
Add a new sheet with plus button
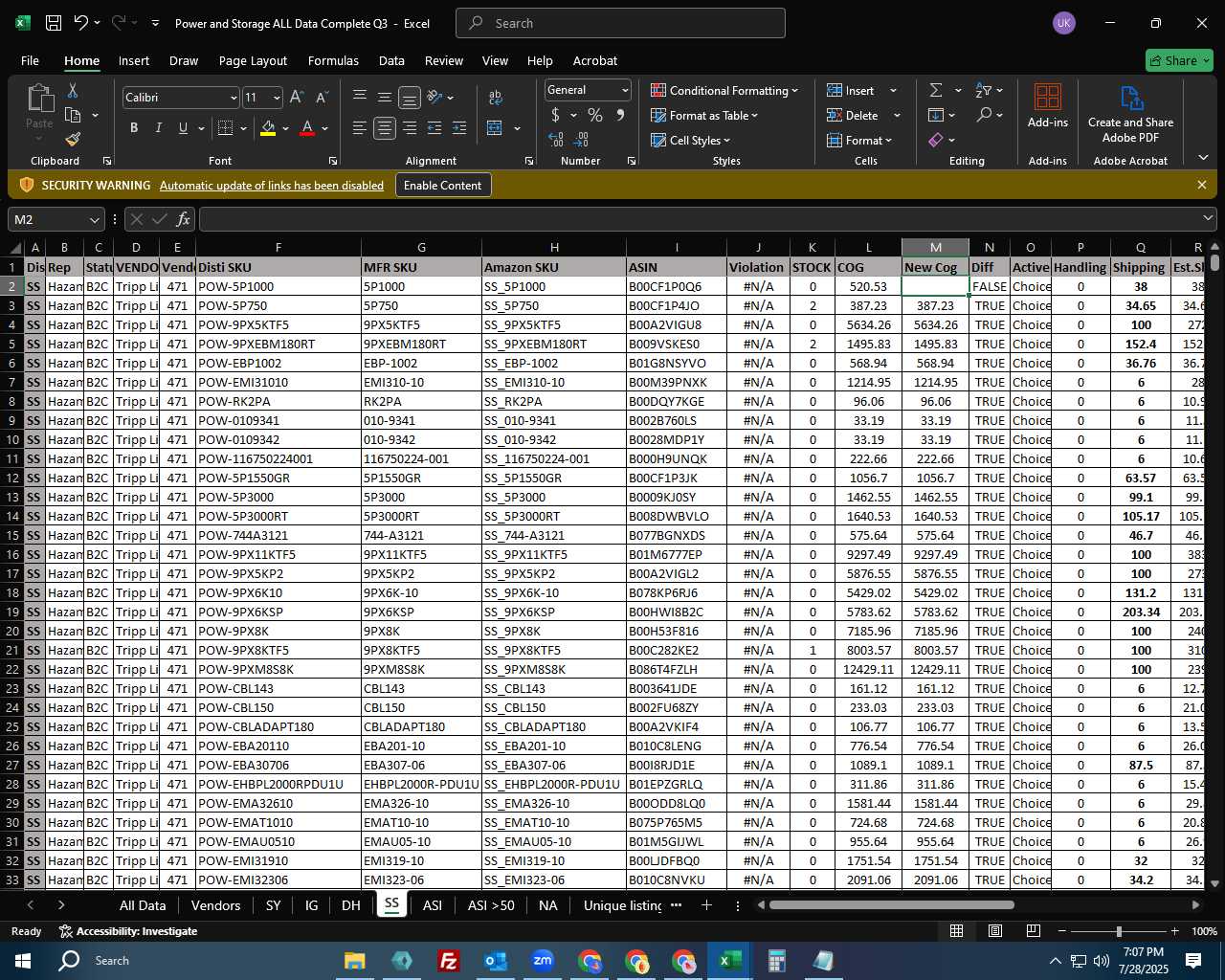pyautogui.click(x=706, y=905)
